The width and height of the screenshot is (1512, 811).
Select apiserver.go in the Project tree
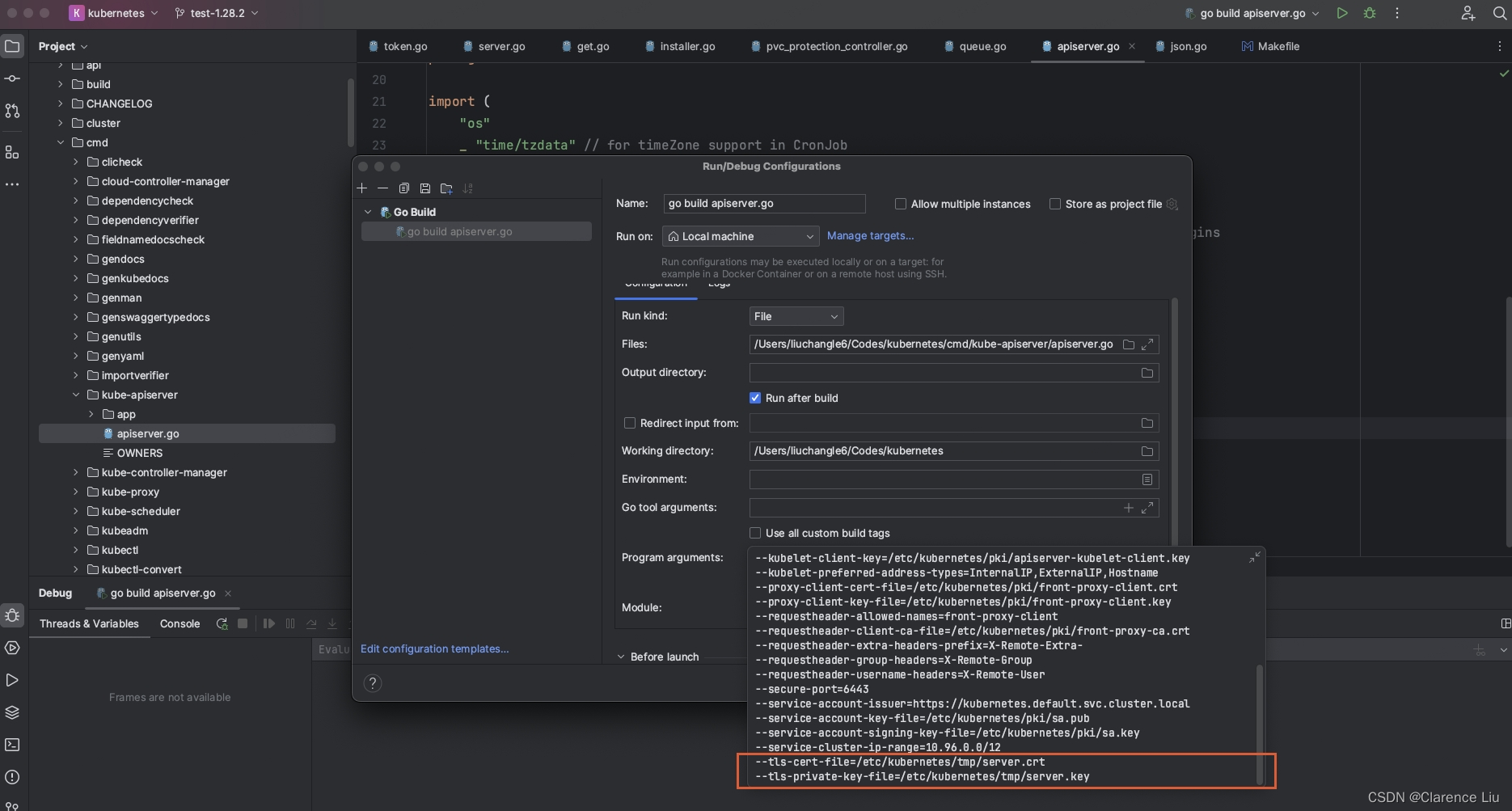click(187, 433)
